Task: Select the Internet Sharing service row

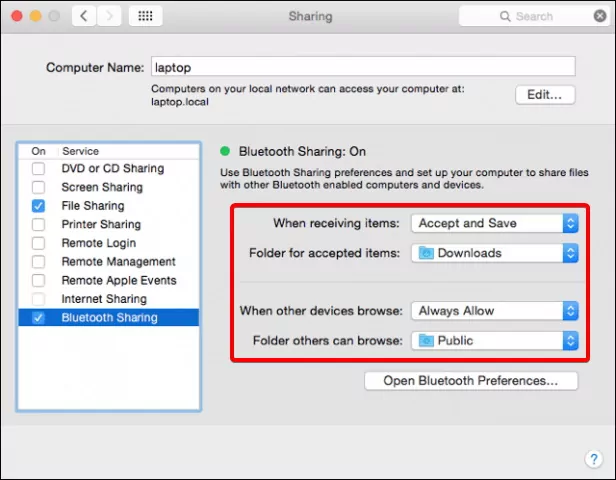Action: point(109,299)
